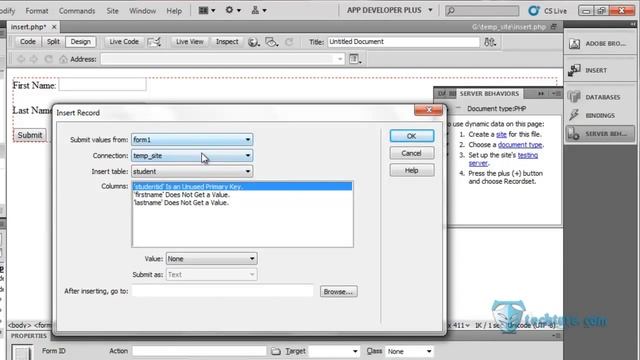Open the Site management icon menu
This screenshot has width=640, height=360.
(x=259, y=10)
